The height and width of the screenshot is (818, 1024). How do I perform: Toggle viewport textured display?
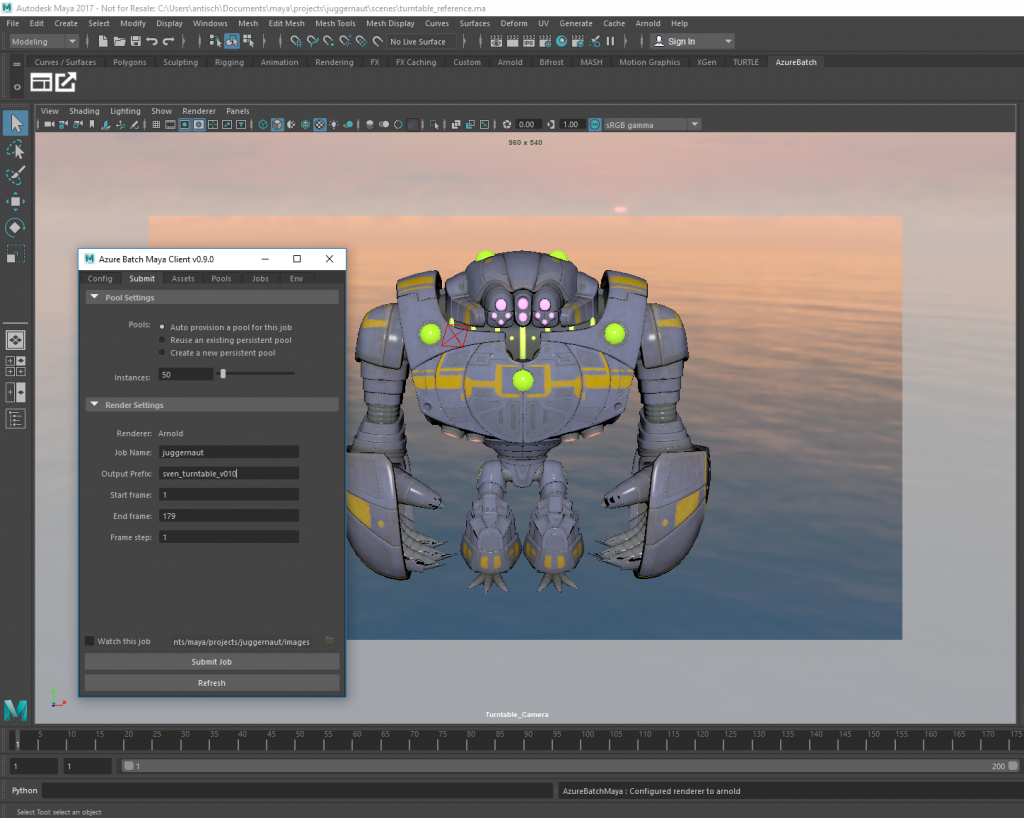coord(319,125)
